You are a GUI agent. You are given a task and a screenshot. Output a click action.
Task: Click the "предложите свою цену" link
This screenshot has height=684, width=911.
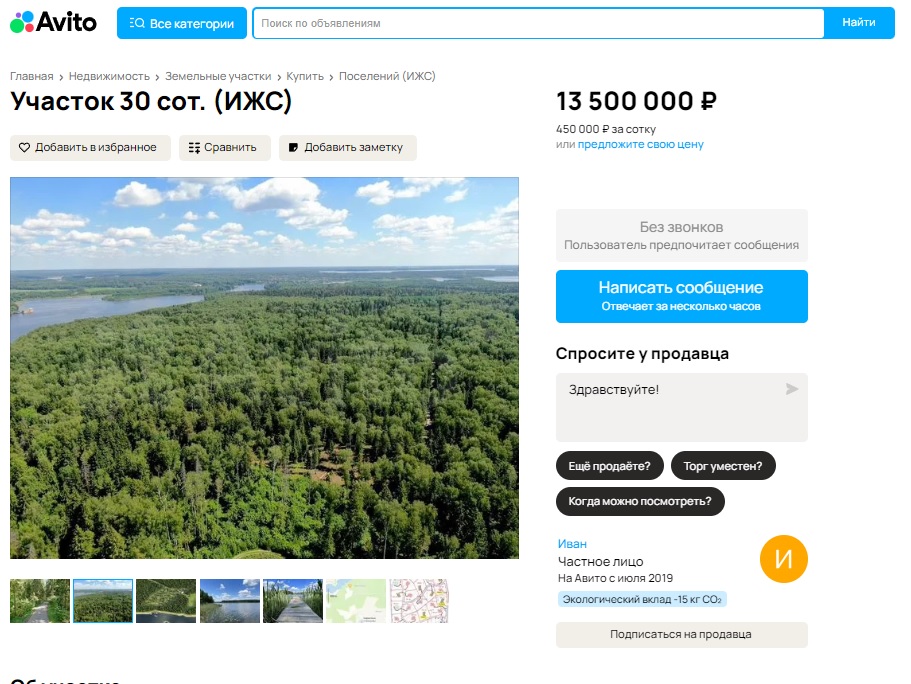coord(640,144)
